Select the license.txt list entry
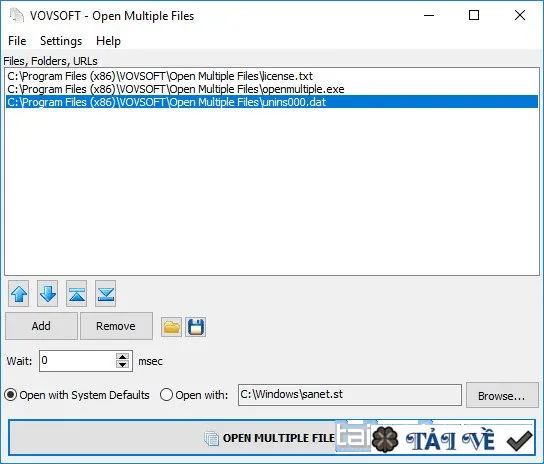The image size is (544, 464). 272,76
